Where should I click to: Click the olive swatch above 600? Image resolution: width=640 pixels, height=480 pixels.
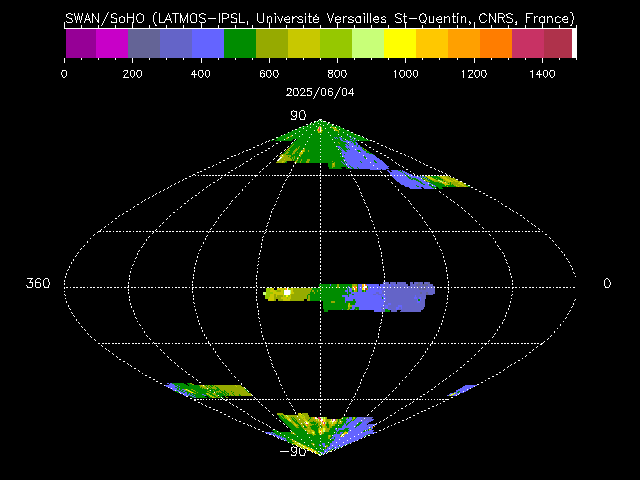tap(272, 43)
